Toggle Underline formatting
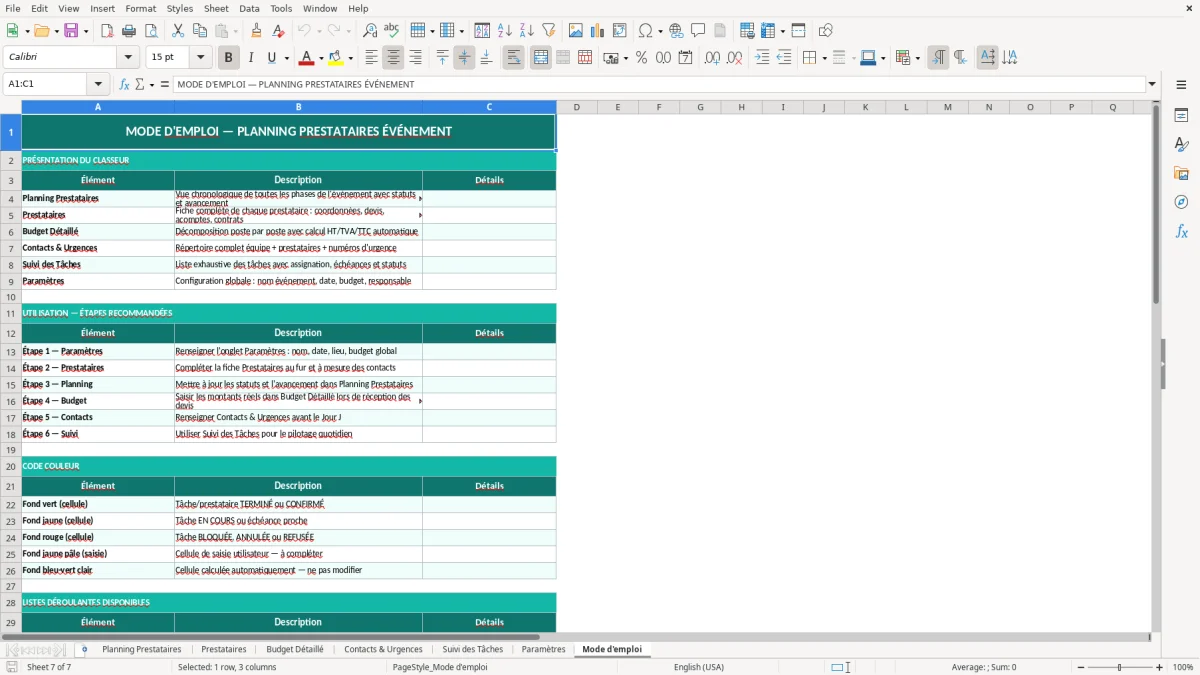The width and height of the screenshot is (1200, 675). [271, 58]
